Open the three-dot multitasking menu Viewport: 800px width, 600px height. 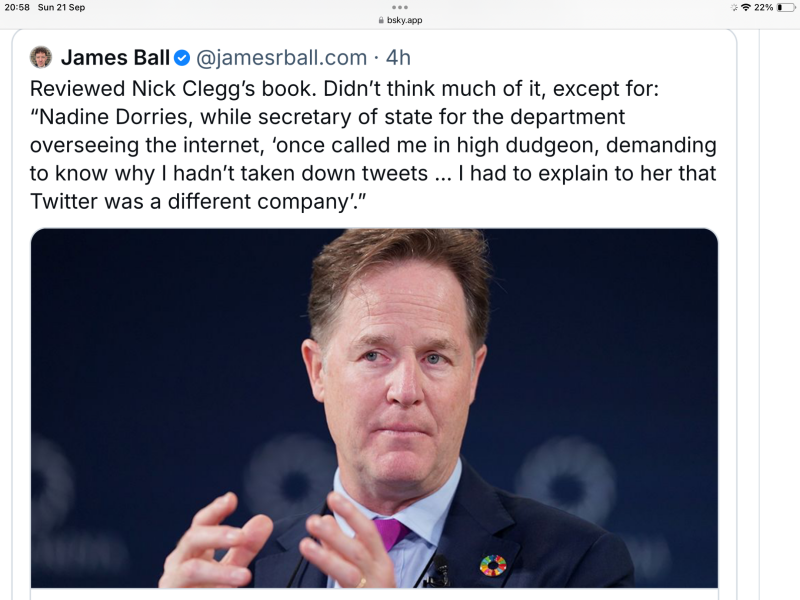400,7
